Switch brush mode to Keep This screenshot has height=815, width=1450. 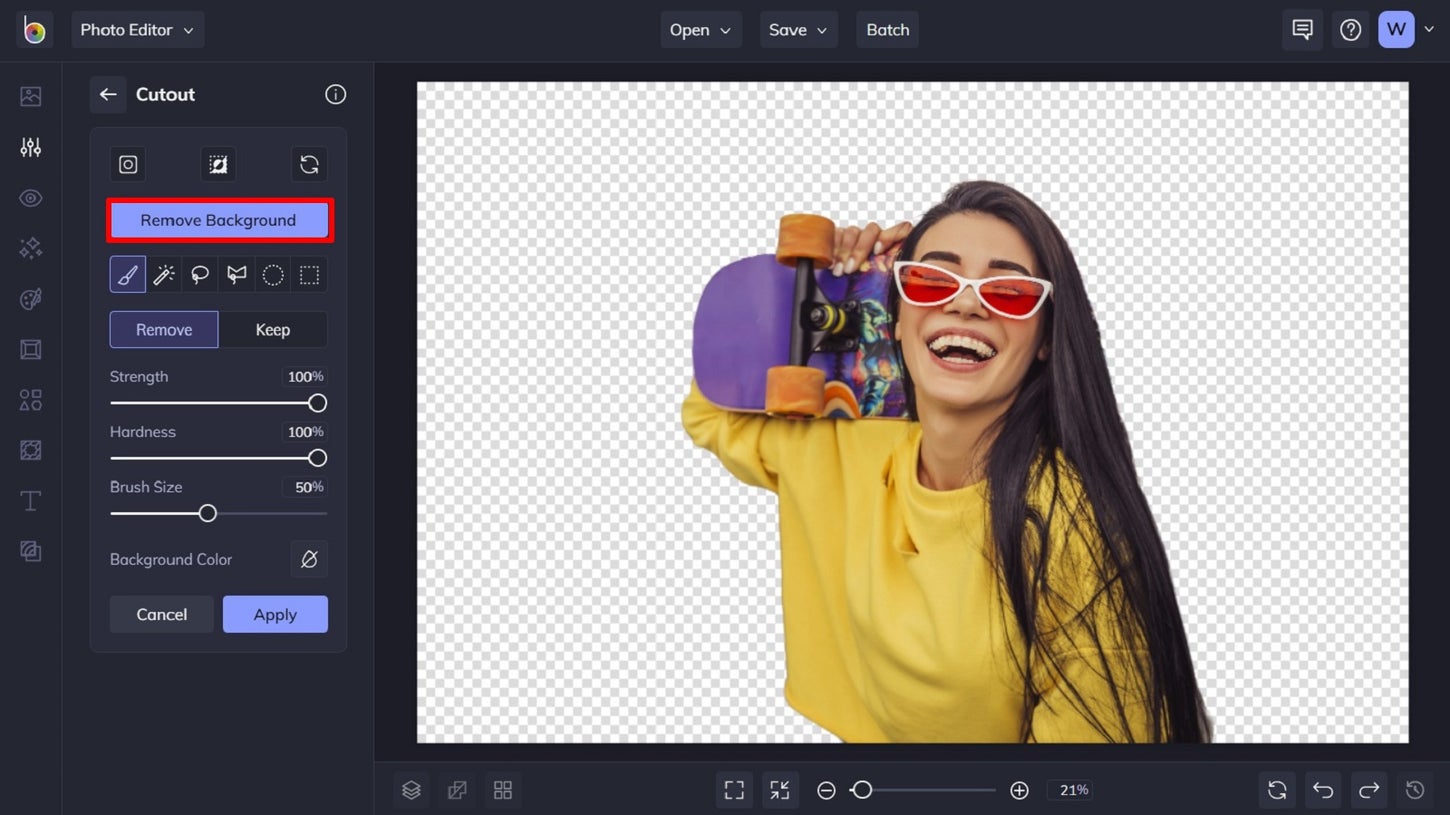(x=271, y=329)
